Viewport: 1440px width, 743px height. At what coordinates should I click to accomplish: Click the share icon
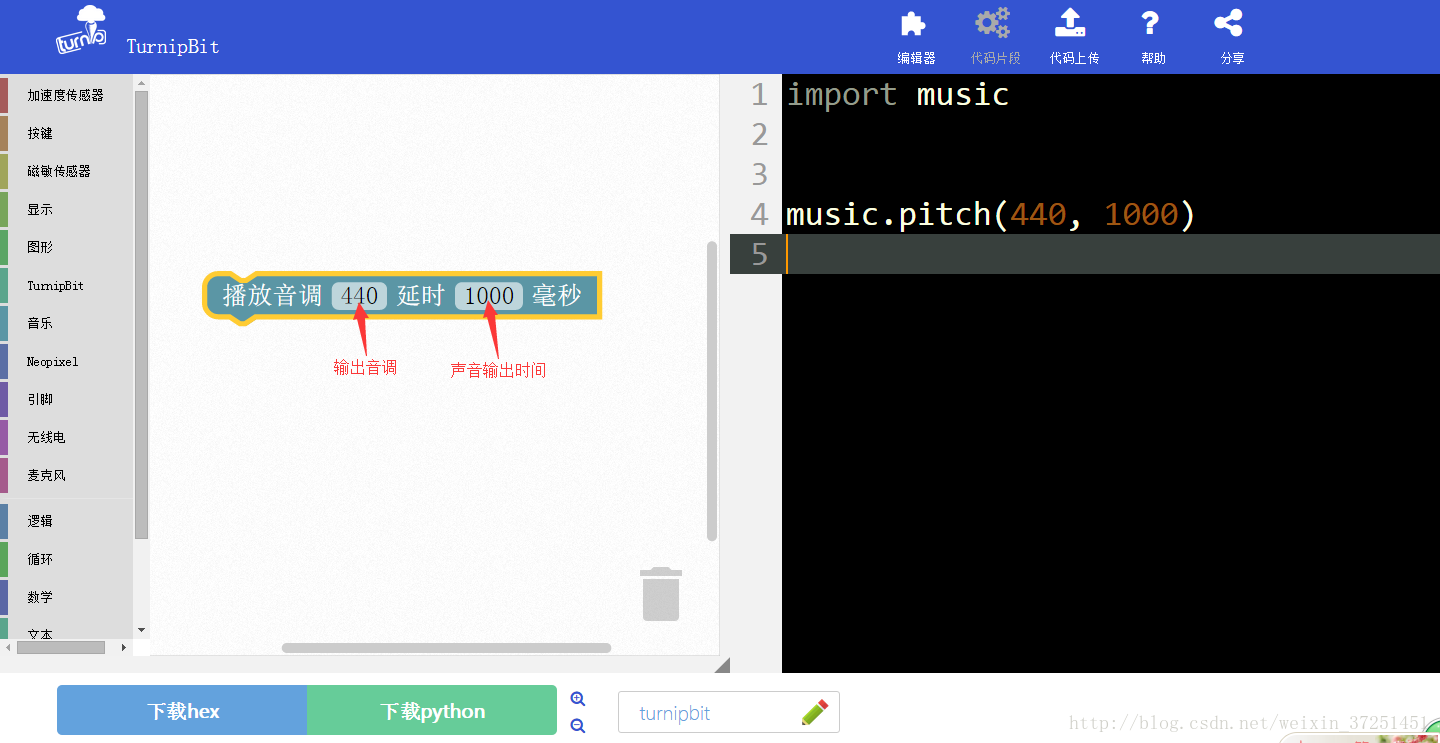pyautogui.click(x=1229, y=23)
